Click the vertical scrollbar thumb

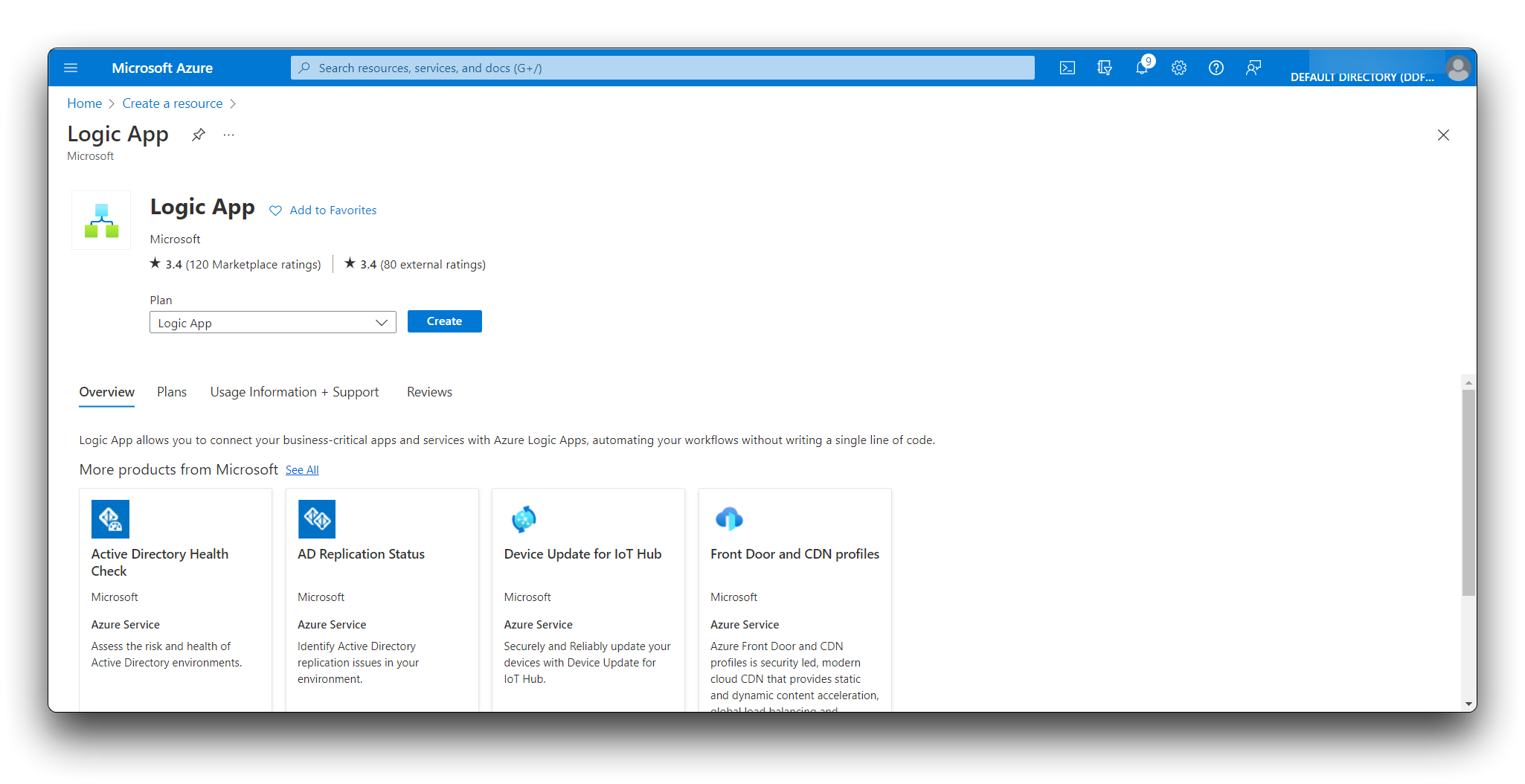1468,492
